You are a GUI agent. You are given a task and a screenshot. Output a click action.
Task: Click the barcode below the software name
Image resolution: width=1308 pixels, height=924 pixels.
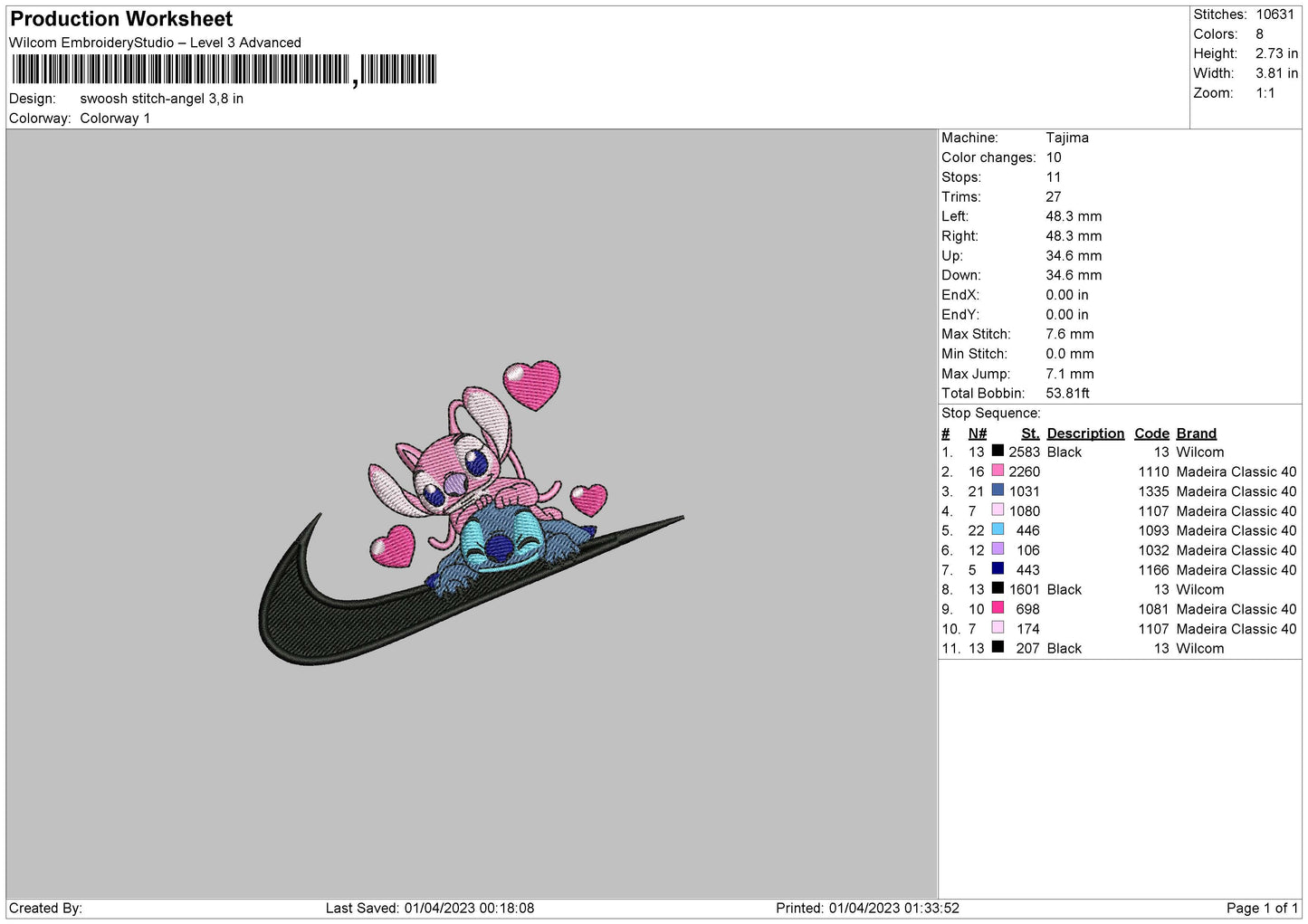224,70
